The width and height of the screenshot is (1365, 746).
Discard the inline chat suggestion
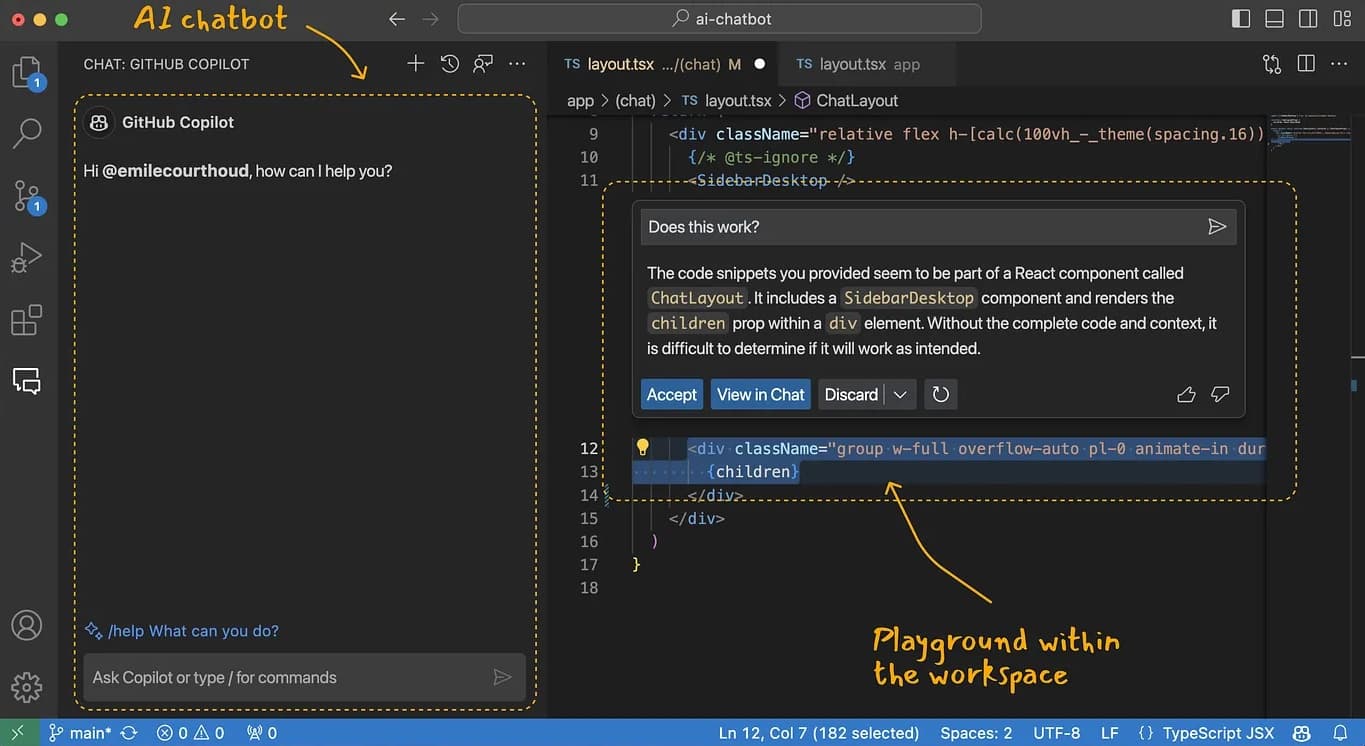851,394
